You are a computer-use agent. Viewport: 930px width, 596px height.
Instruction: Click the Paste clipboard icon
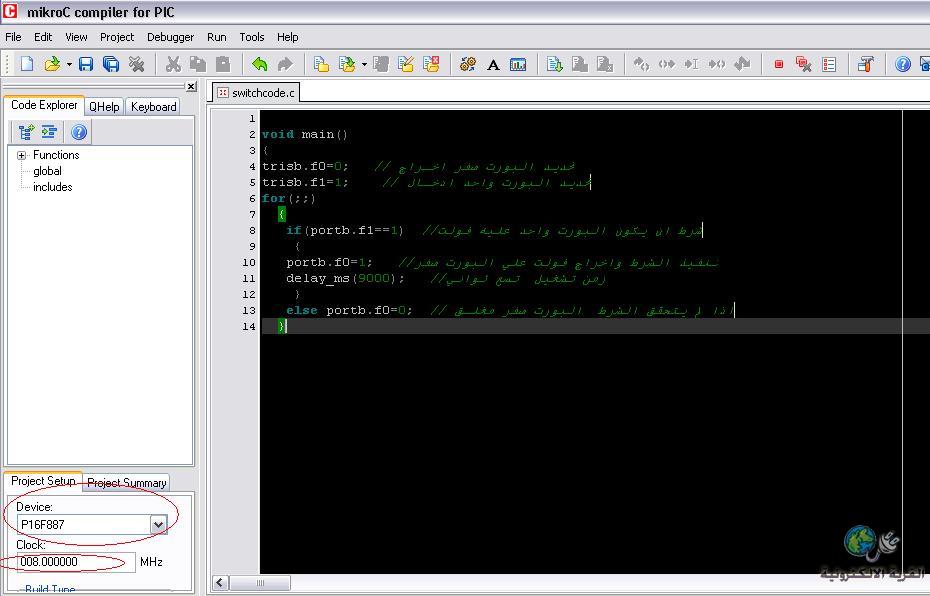(222, 63)
